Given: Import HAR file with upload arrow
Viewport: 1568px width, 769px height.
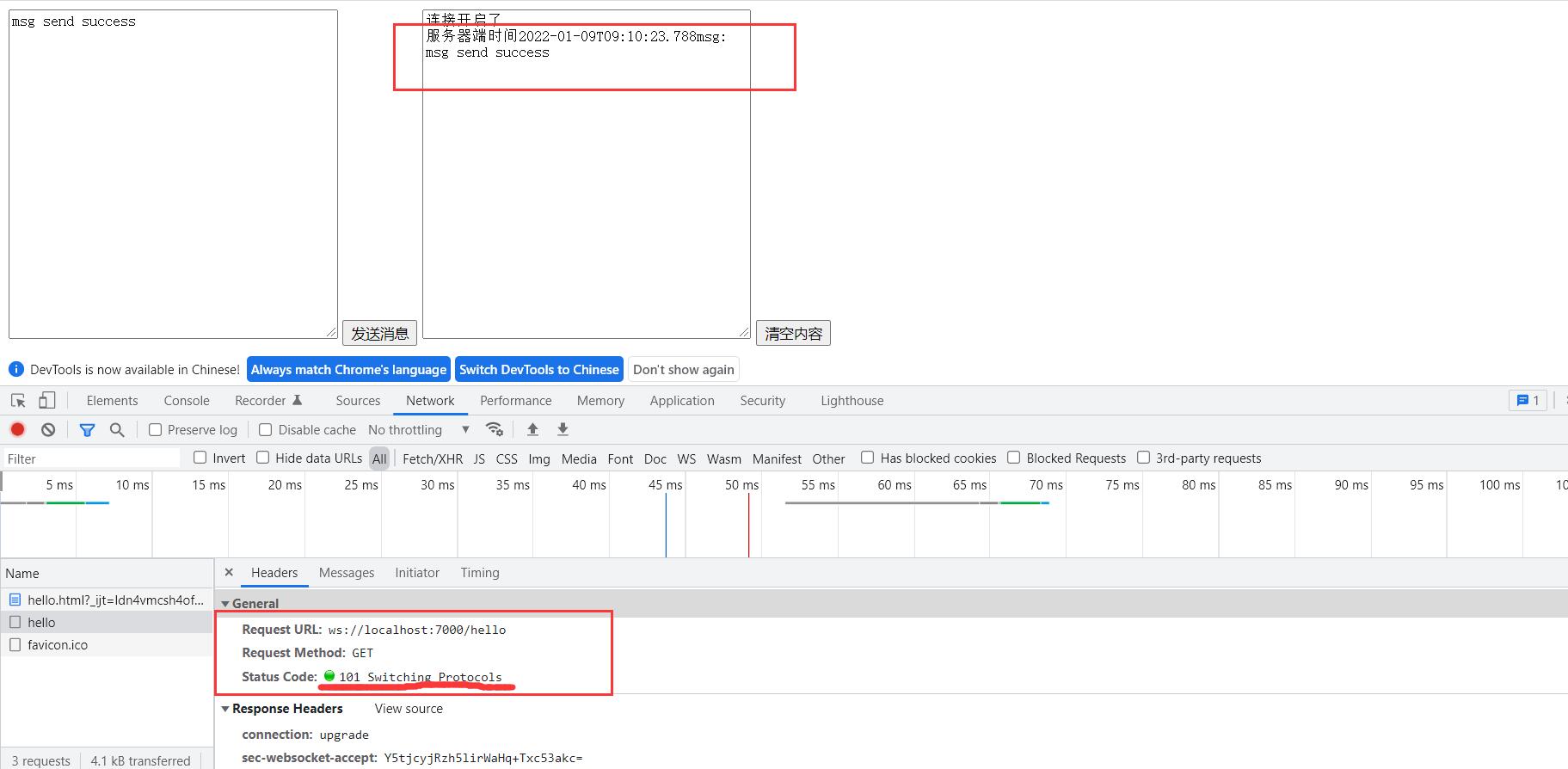Looking at the screenshot, I should tap(532, 429).
